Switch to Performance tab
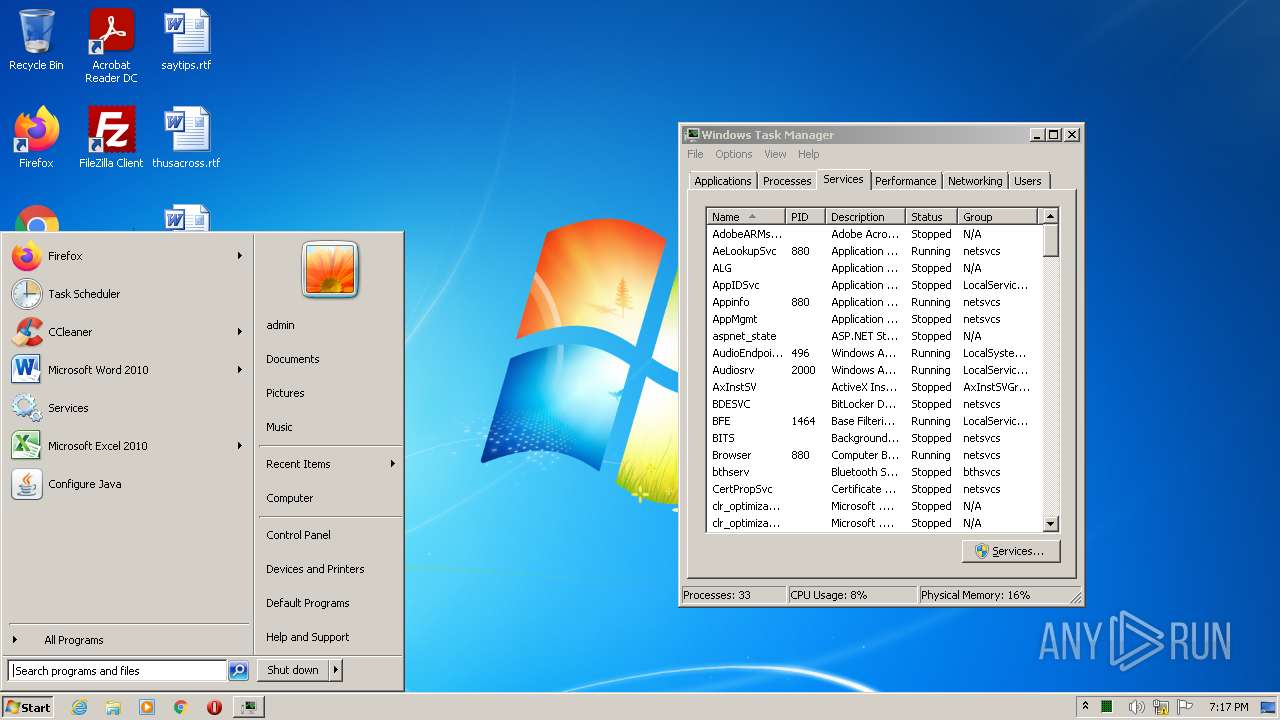1280x720 pixels. point(905,181)
